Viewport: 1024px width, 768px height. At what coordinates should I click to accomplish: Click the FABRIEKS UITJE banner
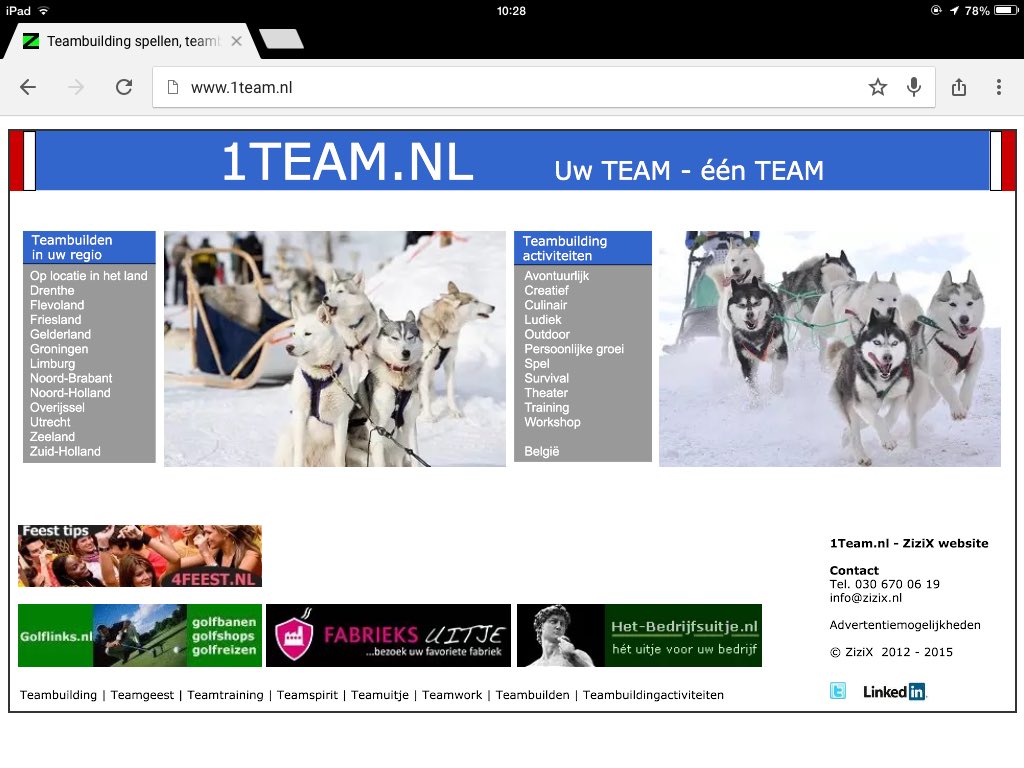pos(388,634)
